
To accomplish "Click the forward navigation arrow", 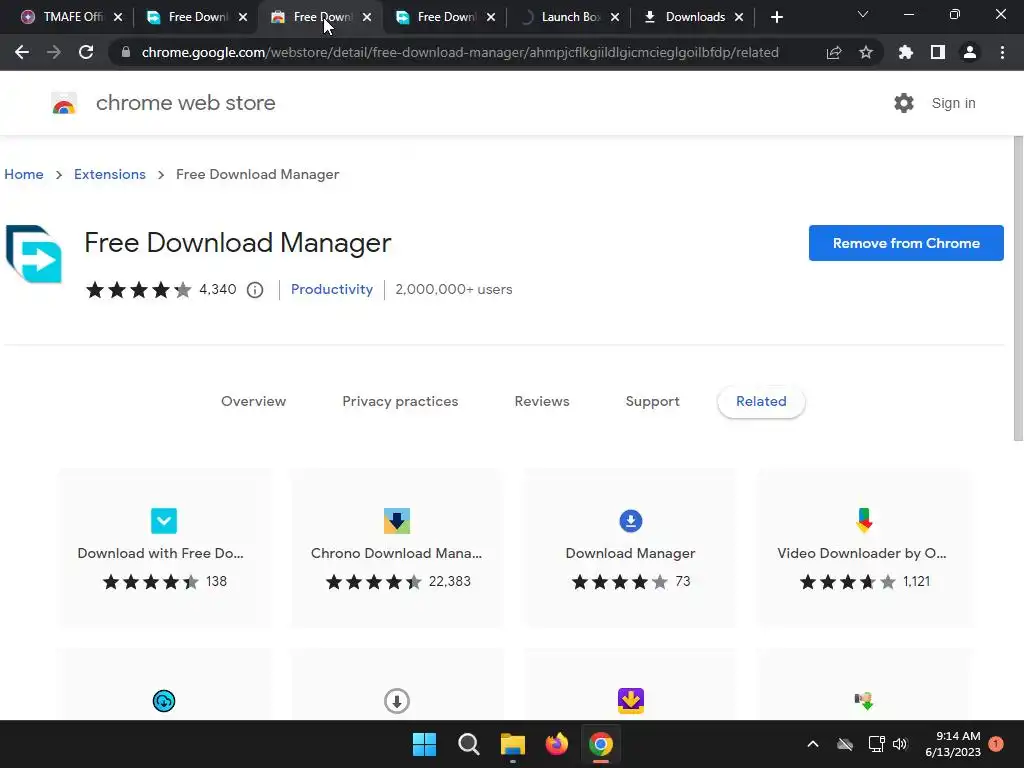I will [54, 52].
